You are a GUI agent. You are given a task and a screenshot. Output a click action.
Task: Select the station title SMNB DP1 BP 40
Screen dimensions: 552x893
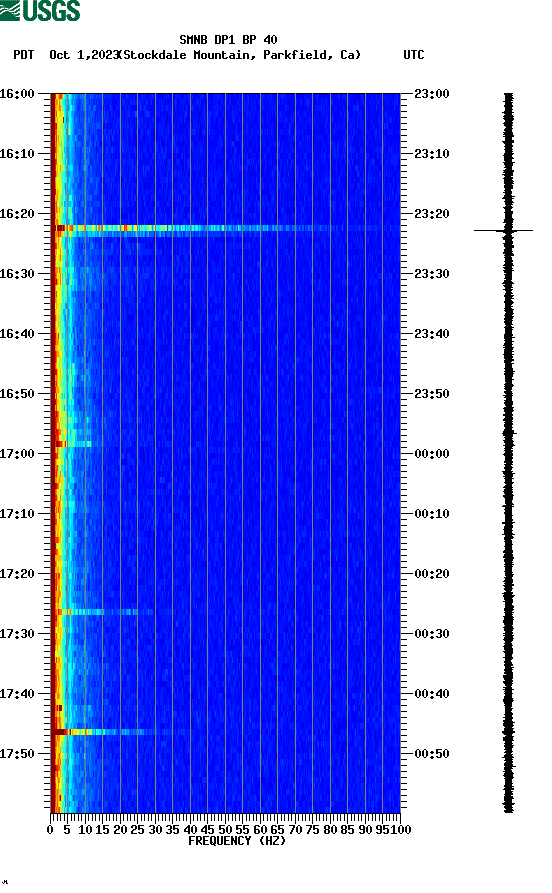pyautogui.click(x=228, y=40)
